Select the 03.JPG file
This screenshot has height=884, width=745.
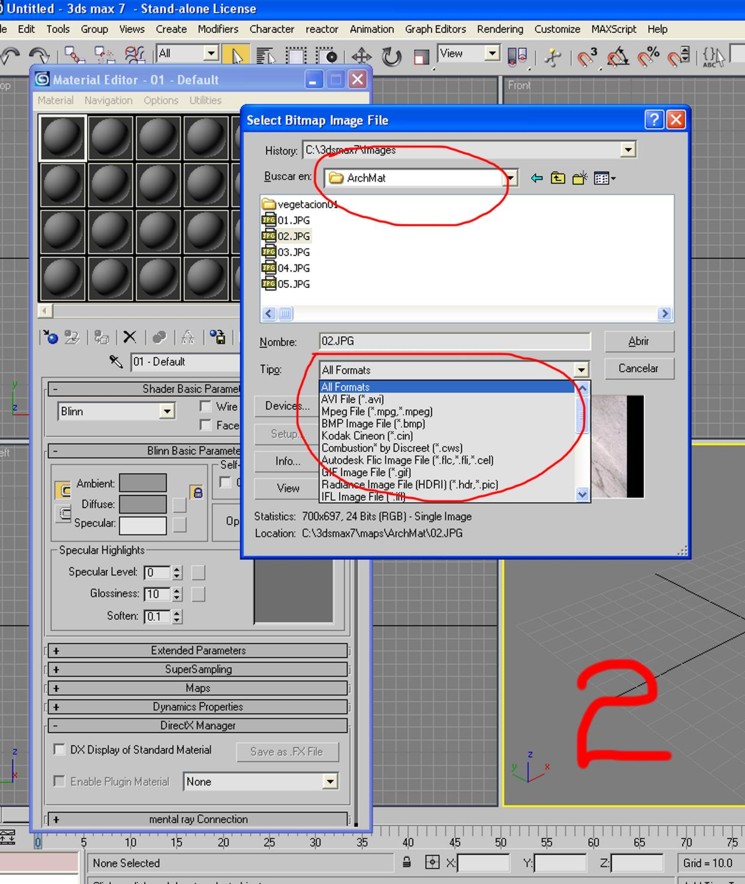coord(286,252)
